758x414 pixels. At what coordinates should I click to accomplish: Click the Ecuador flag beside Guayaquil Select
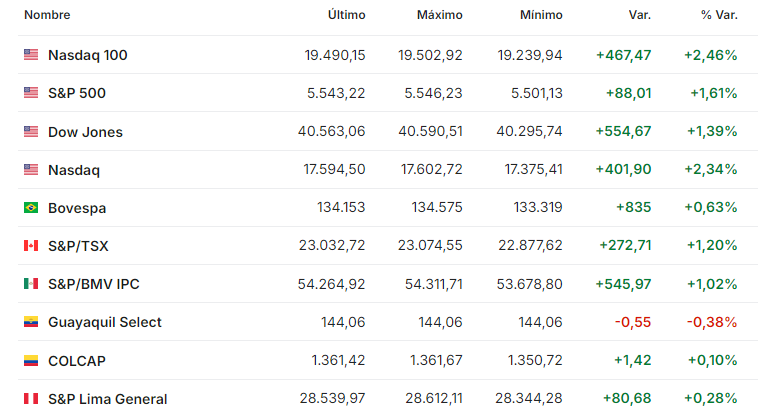(x=31, y=322)
